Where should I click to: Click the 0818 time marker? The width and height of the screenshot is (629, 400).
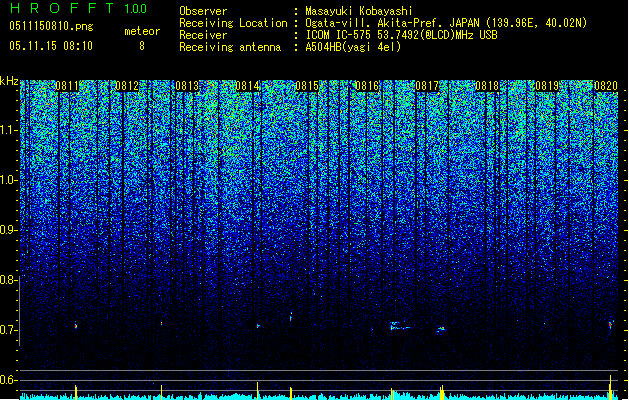coord(487,85)
